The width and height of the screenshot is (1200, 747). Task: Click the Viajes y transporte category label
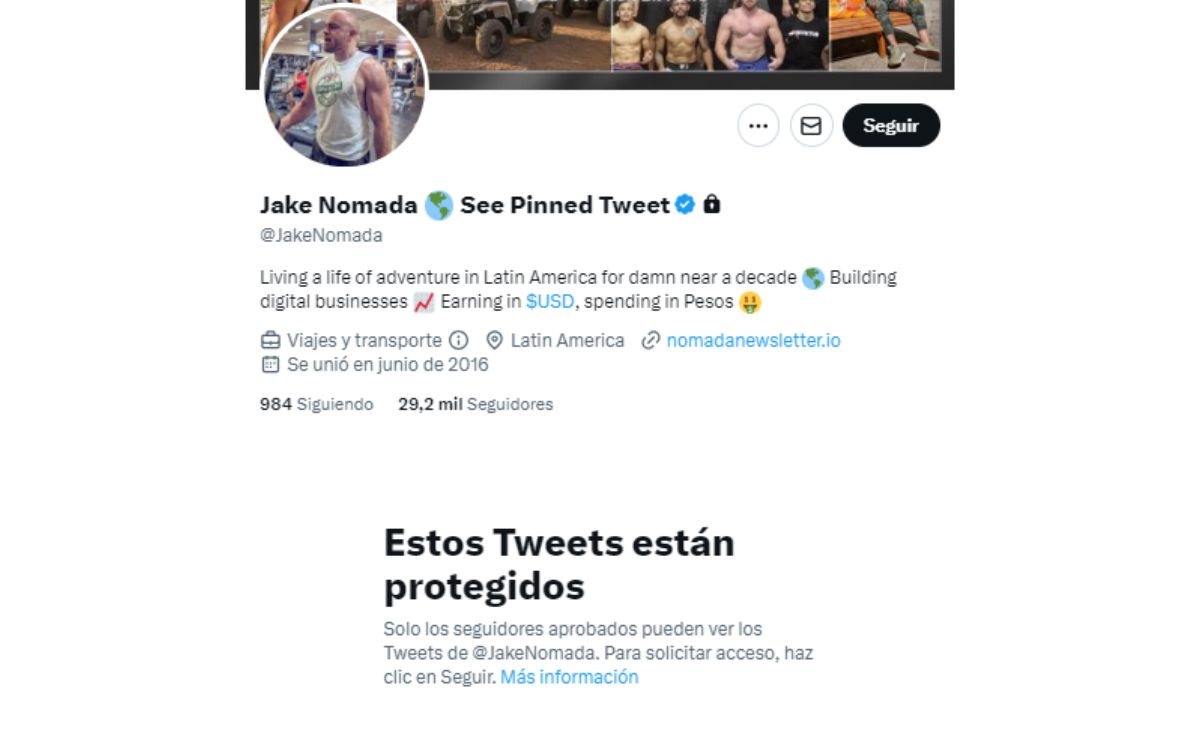(364, 340)
